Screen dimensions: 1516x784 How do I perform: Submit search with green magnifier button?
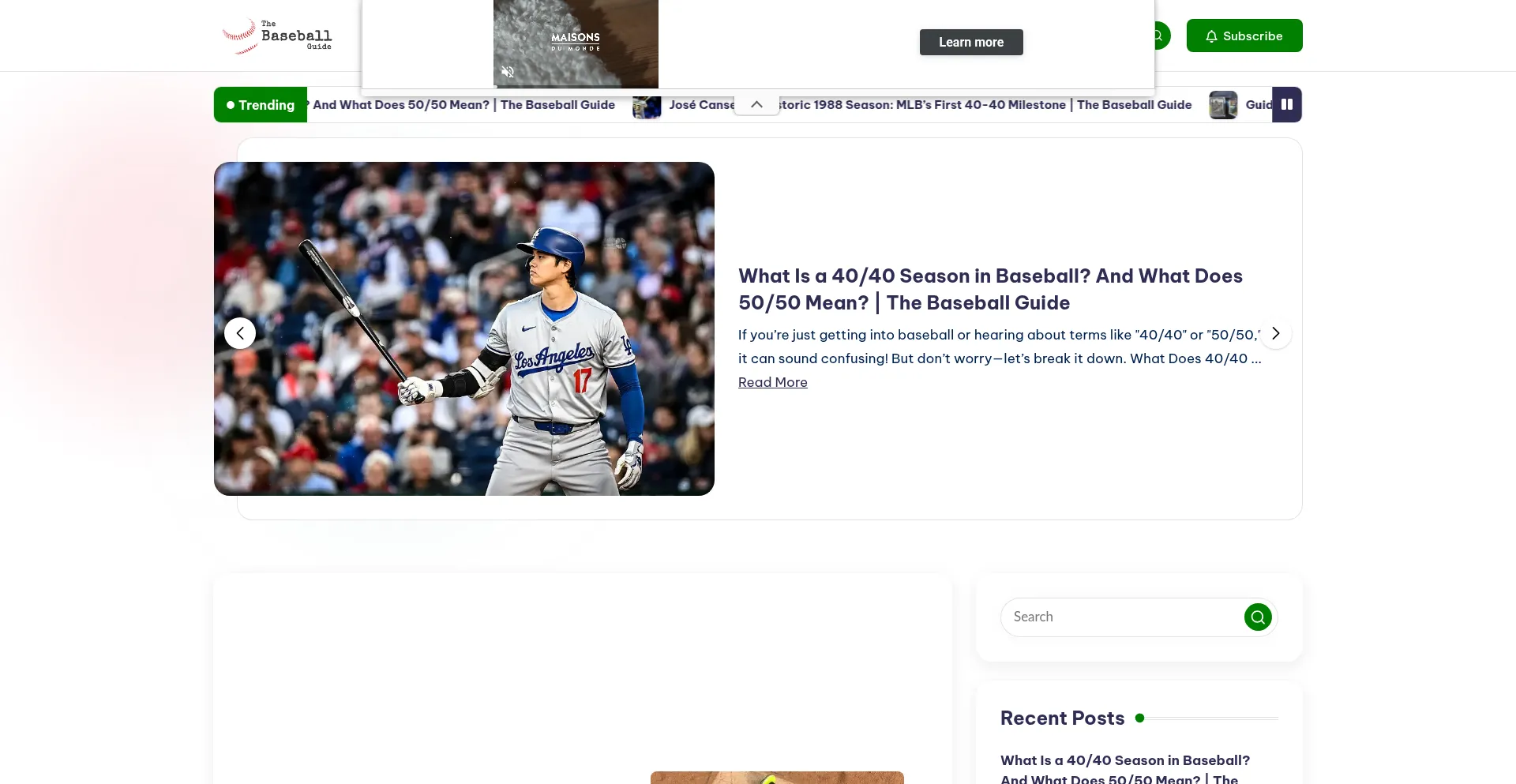click(1258, 617)
